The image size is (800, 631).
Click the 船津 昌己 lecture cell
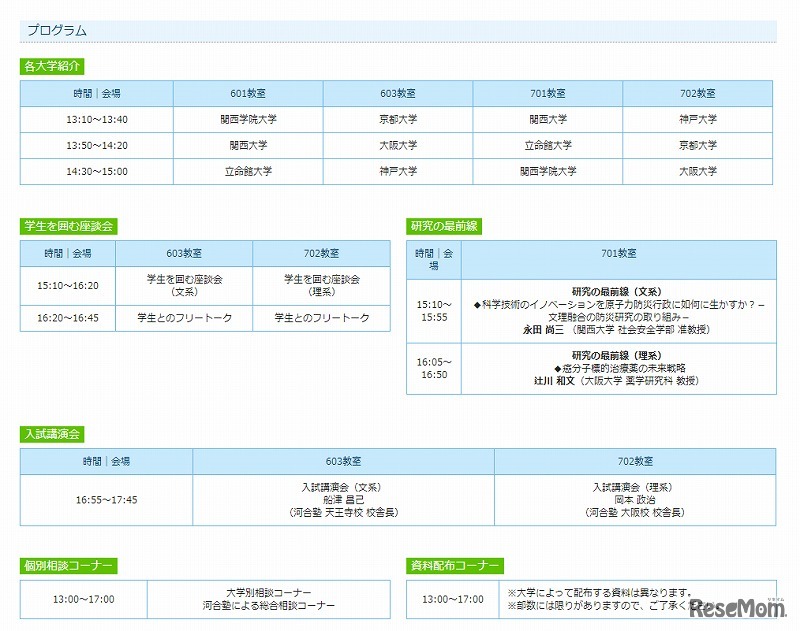click(343, 499)
